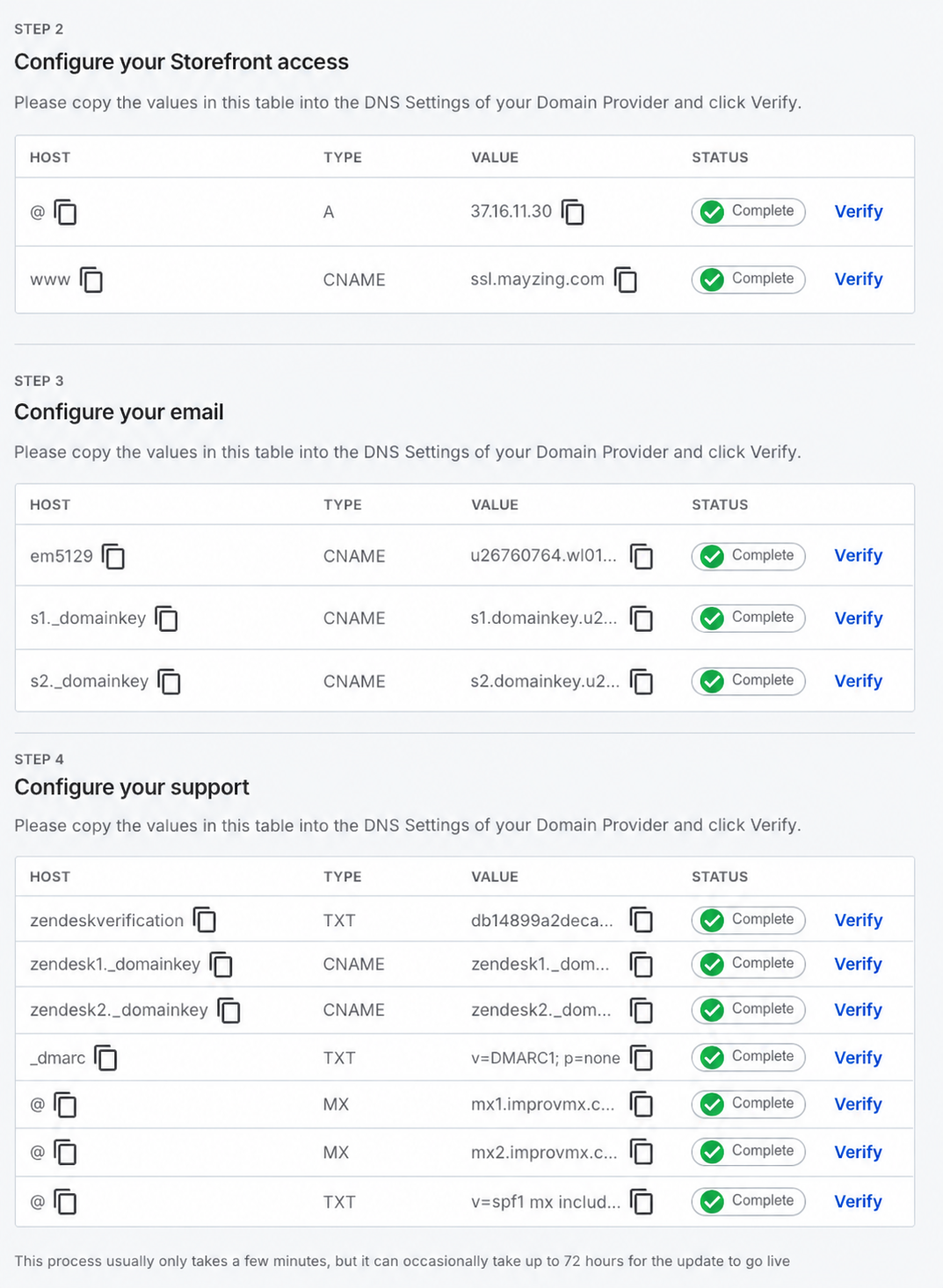Click the _dmarc host text
The width and height of the screenshot is (943, 1288).
coord(58,1059)
